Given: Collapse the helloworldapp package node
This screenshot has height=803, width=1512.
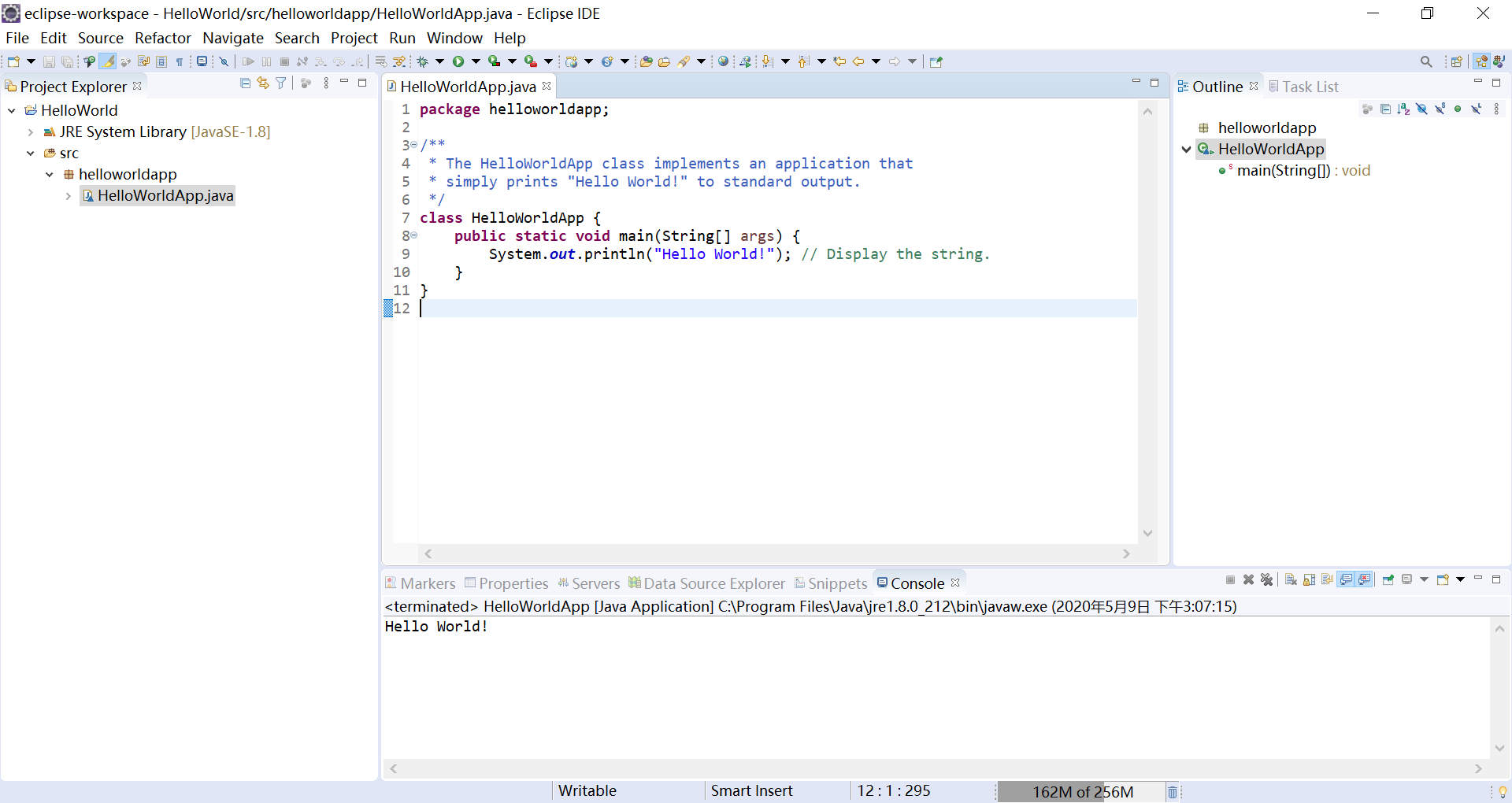Looking at the screenshot, I should tap(50, 174).
